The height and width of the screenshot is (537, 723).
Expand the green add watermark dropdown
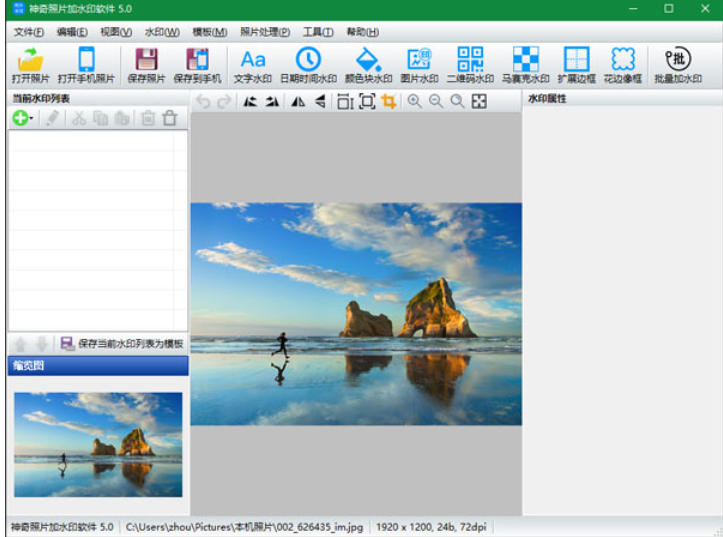(32, 119)
